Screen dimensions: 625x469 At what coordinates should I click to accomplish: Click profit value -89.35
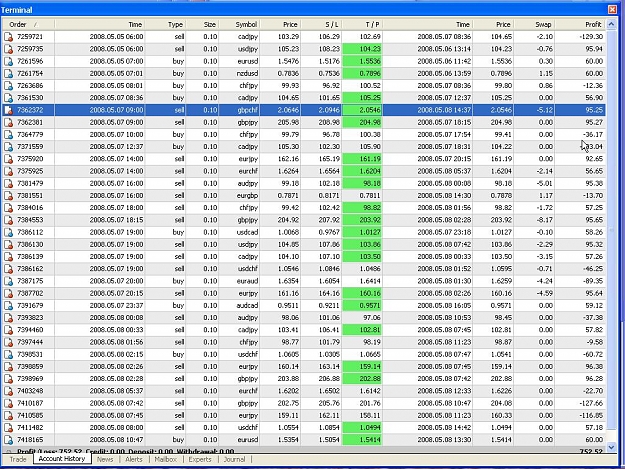pyautogui.click(x=592, y=281)
